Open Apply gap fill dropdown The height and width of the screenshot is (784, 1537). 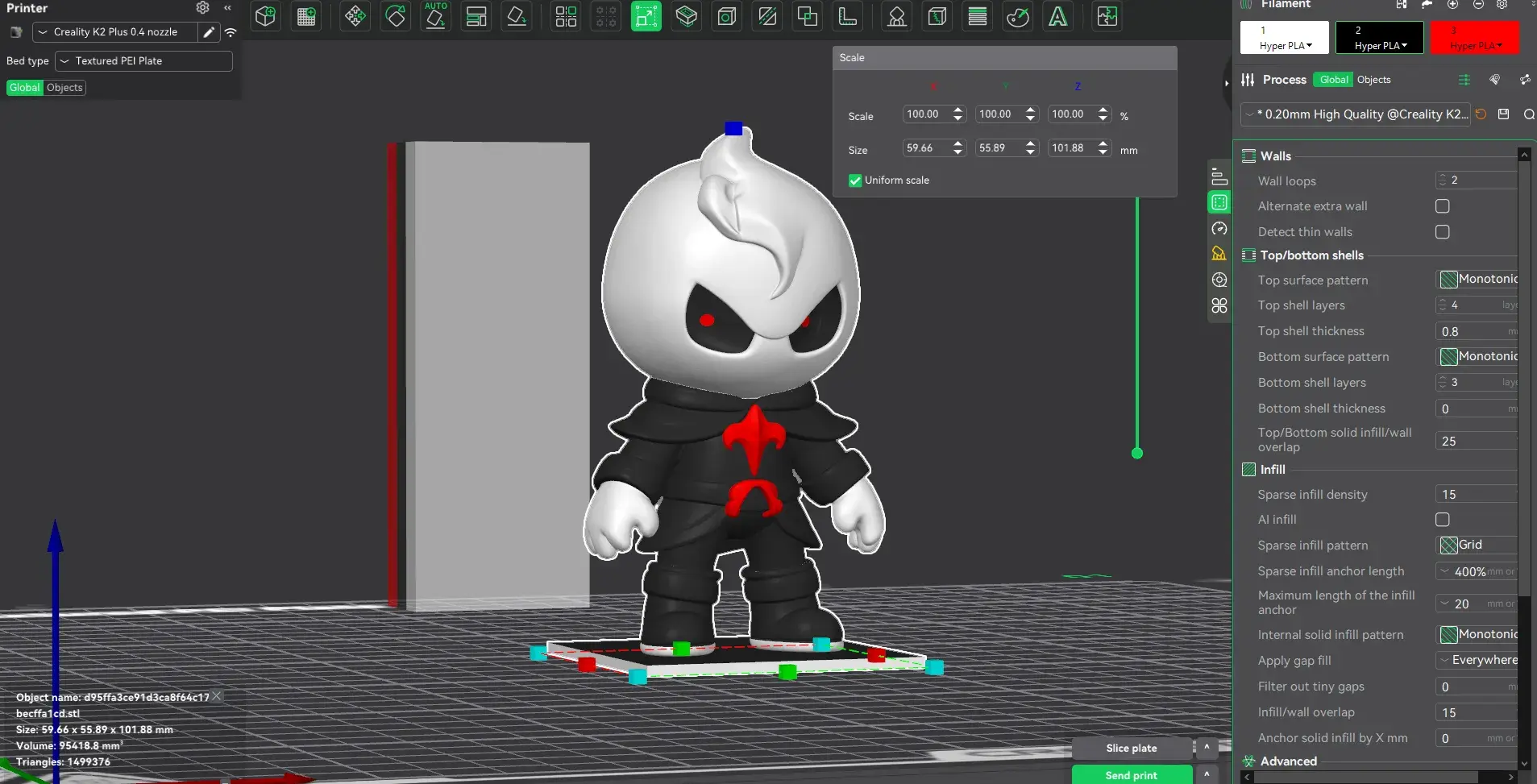click(x=1477, y=661)
